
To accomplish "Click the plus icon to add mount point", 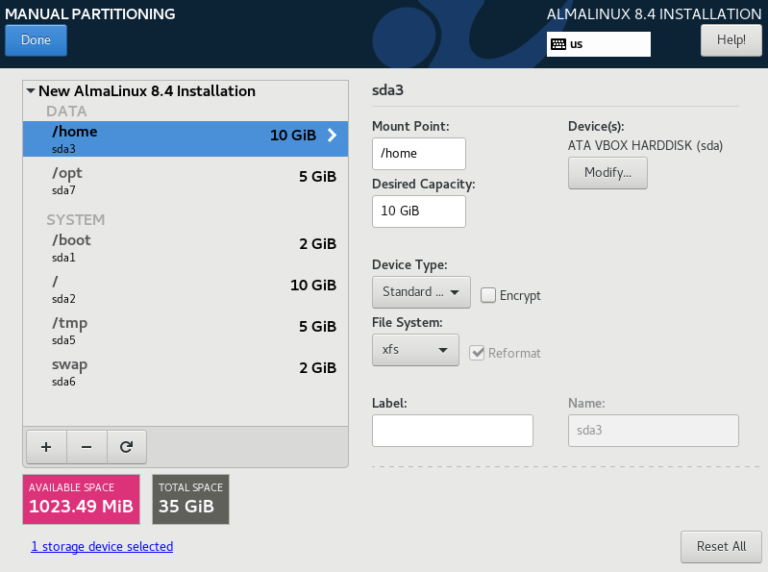I will pos(46,447).
